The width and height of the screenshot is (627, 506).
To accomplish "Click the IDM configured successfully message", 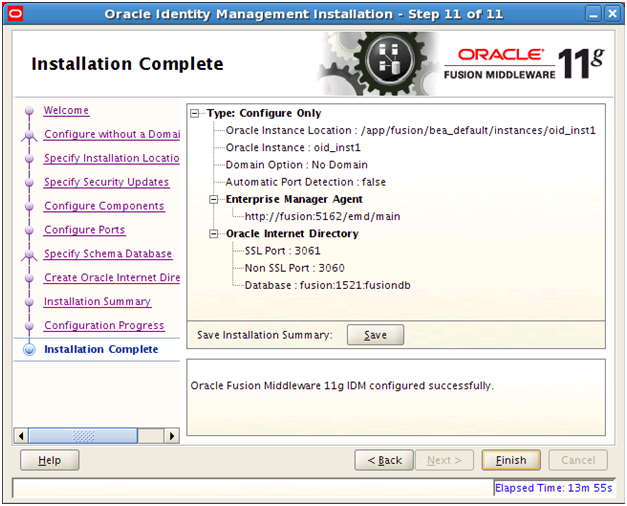I will pos(342,386).
